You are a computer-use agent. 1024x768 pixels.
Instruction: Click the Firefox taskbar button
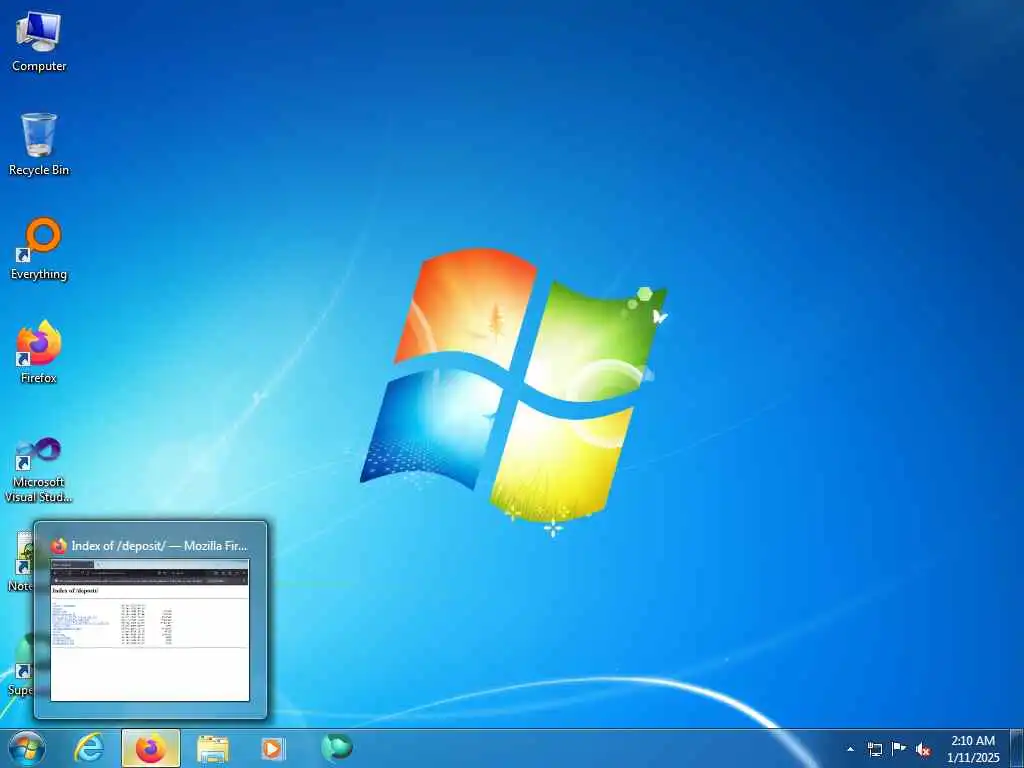click(151, 748)
